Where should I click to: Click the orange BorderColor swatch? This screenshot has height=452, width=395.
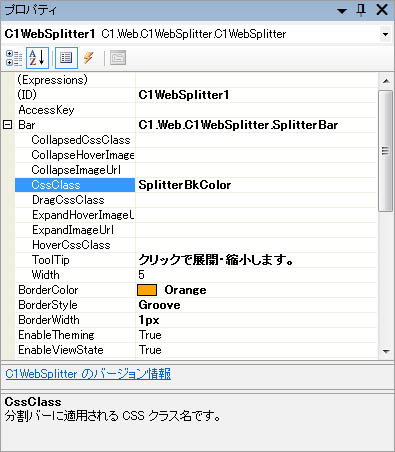point(147,290)
